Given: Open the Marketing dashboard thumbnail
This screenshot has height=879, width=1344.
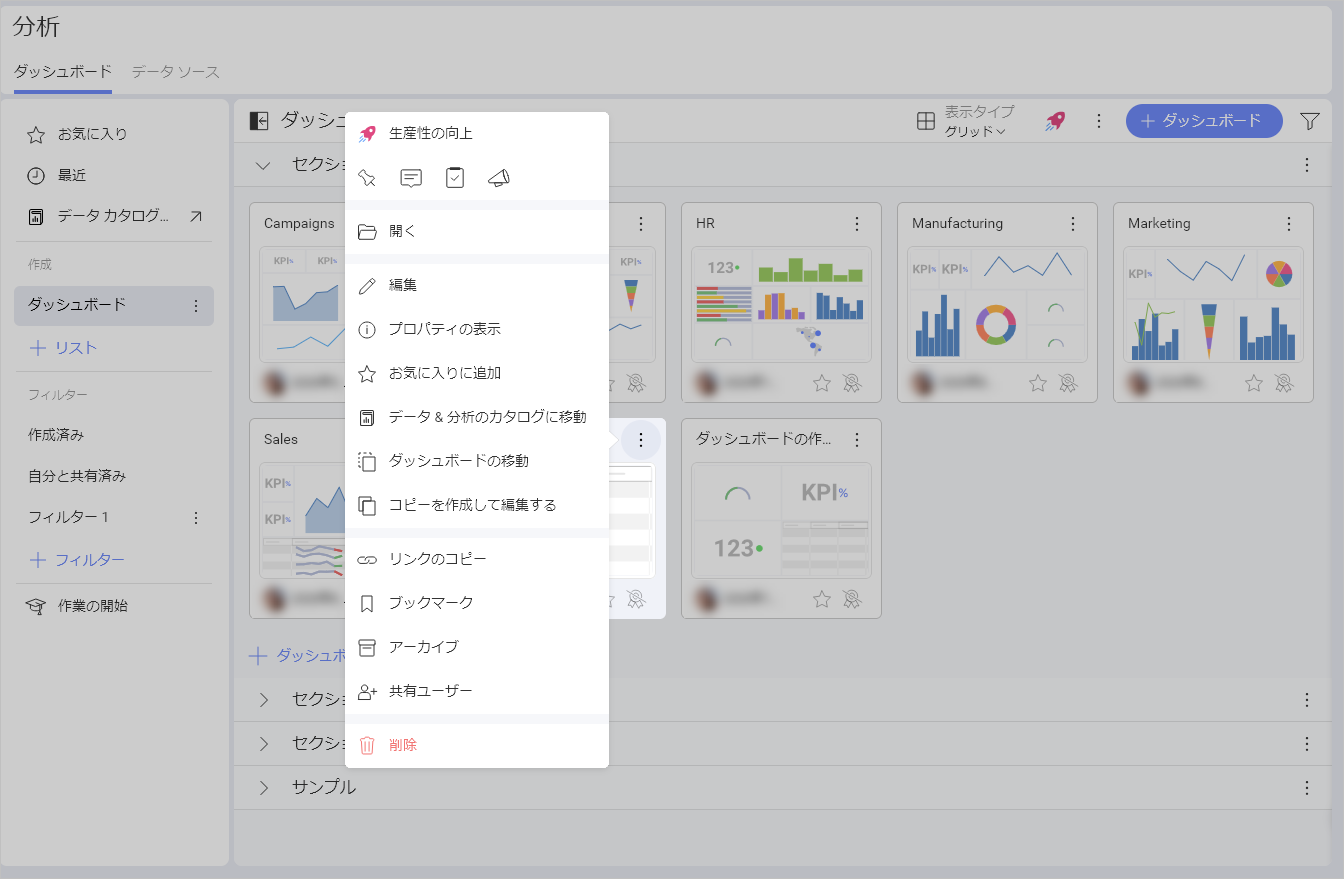Looking at the screenshot, I should 1213,304.
